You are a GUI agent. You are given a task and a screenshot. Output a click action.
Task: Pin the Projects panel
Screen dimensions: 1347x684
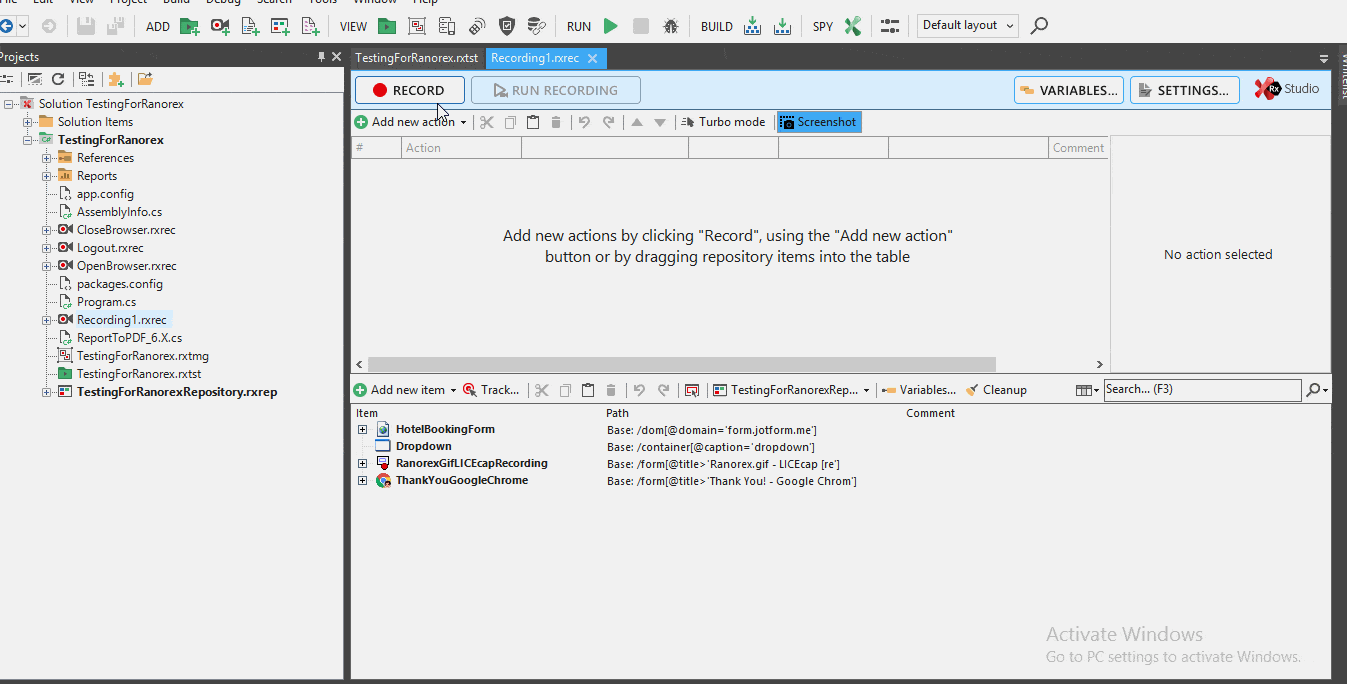[x=321, y=57]
